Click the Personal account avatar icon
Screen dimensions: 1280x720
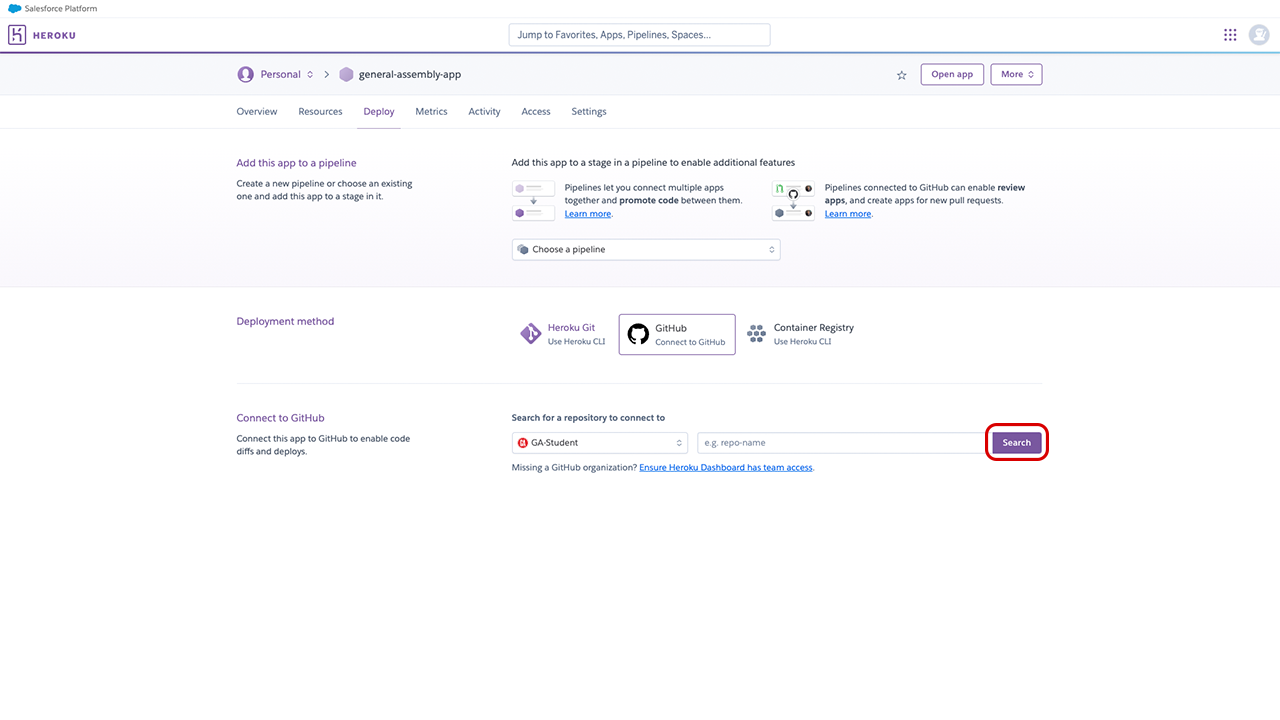245,75
